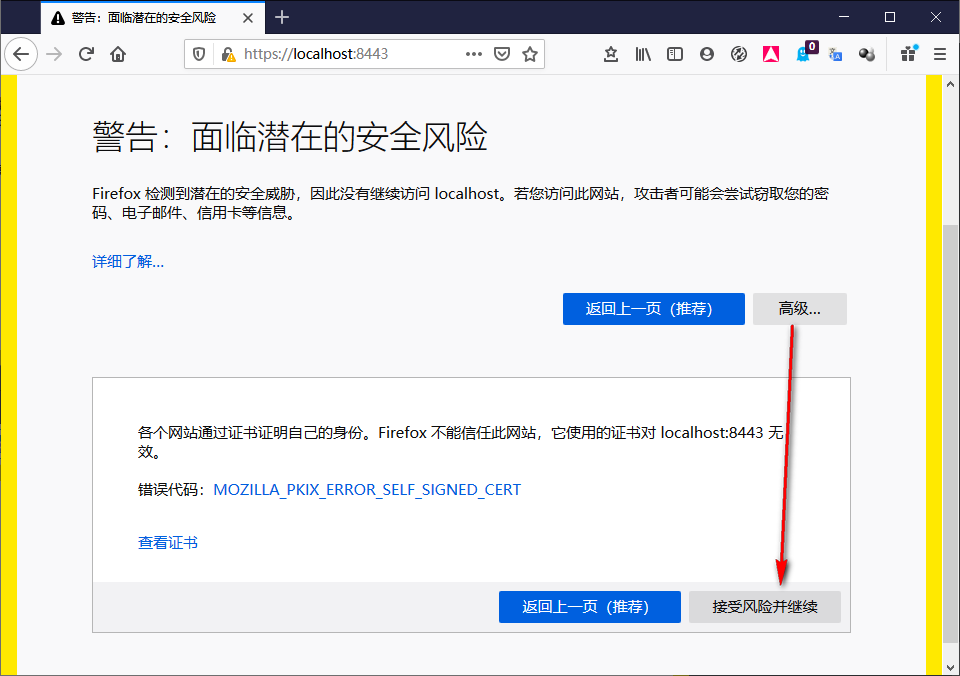Click upper 返回上一页（推荐）button
The image size is (960, 676).
(653, 309)
